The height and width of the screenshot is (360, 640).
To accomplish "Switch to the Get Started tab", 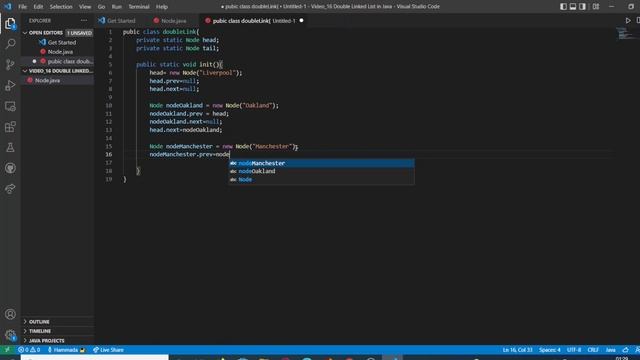I will (121, 20).
